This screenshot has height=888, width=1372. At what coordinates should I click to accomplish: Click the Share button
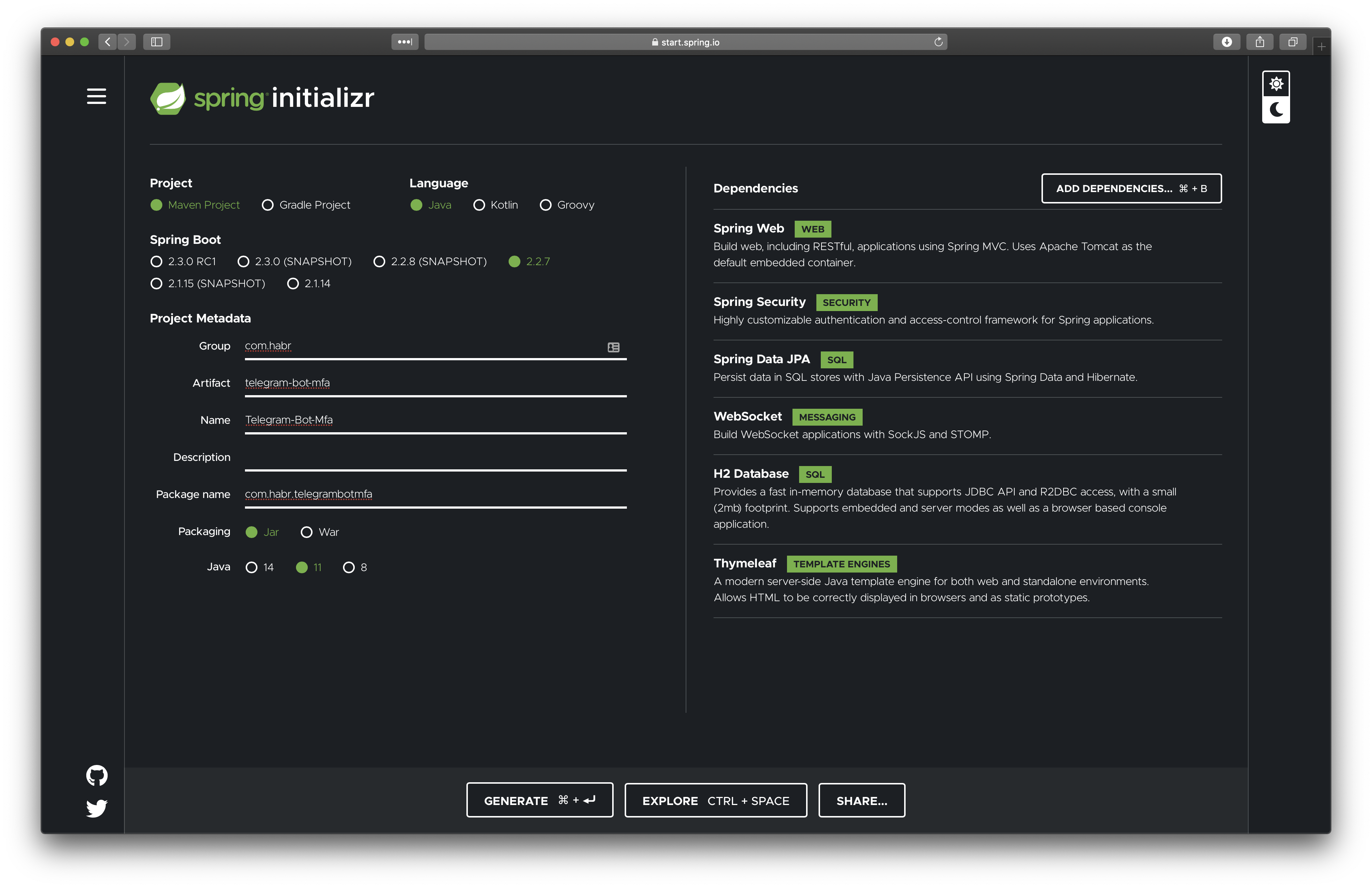pyautogui.click(x=861, y=800)
